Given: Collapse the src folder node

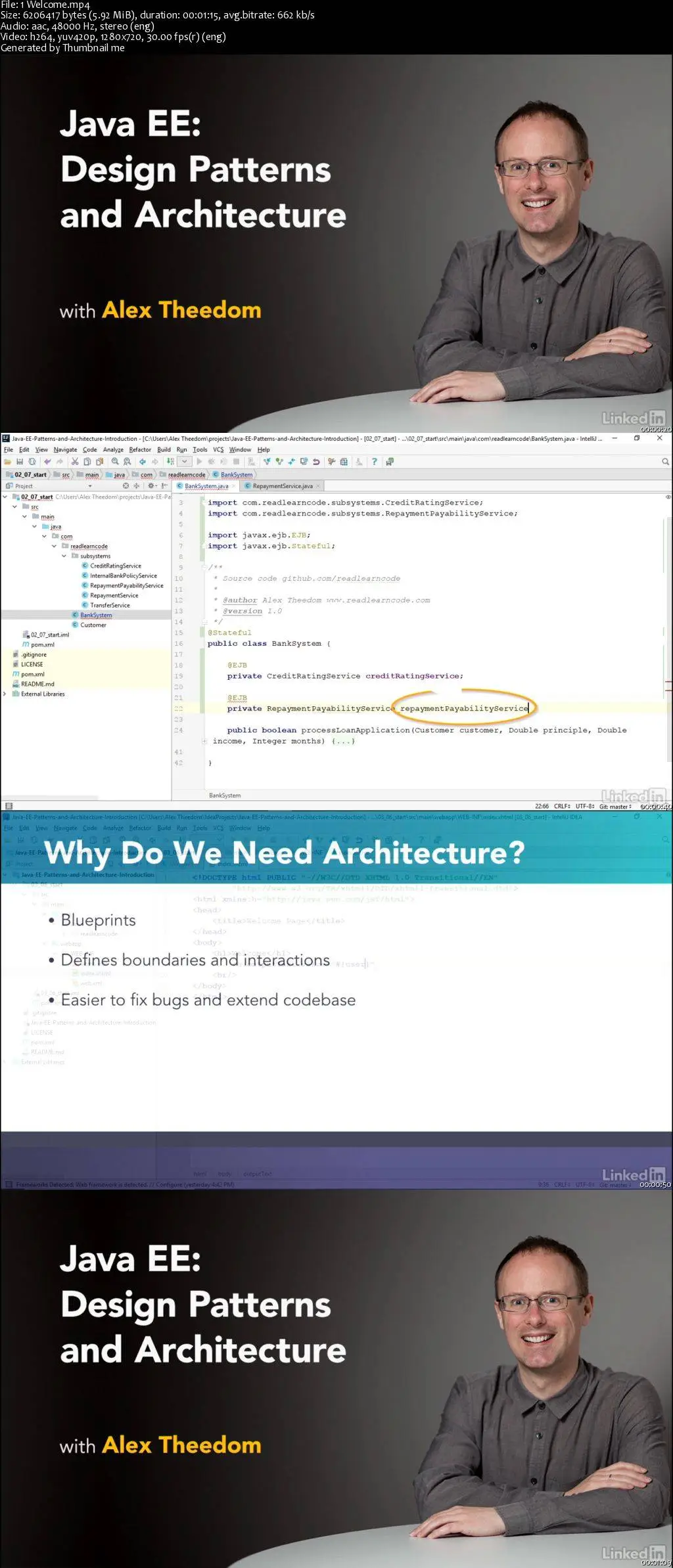Looking at the screenshot, I should 15,506.
